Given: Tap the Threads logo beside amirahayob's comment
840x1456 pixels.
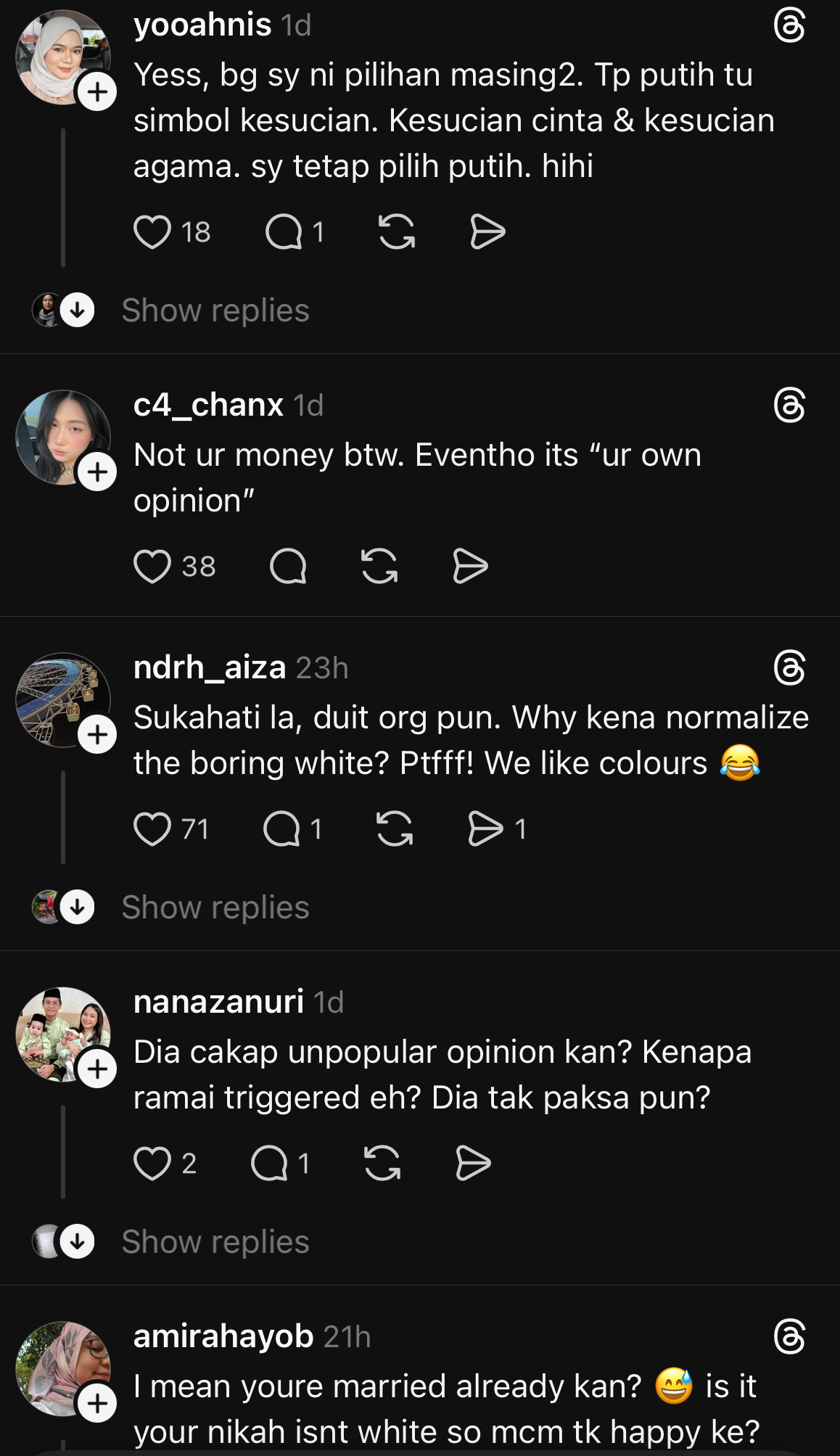Looking at the screenshot, I should coord(789,1337).
